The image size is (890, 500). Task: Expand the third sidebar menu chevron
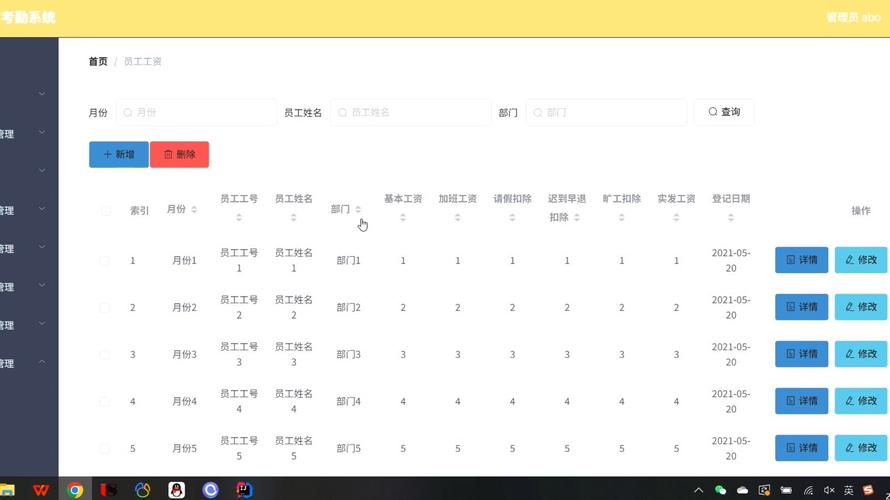point(42,170)
